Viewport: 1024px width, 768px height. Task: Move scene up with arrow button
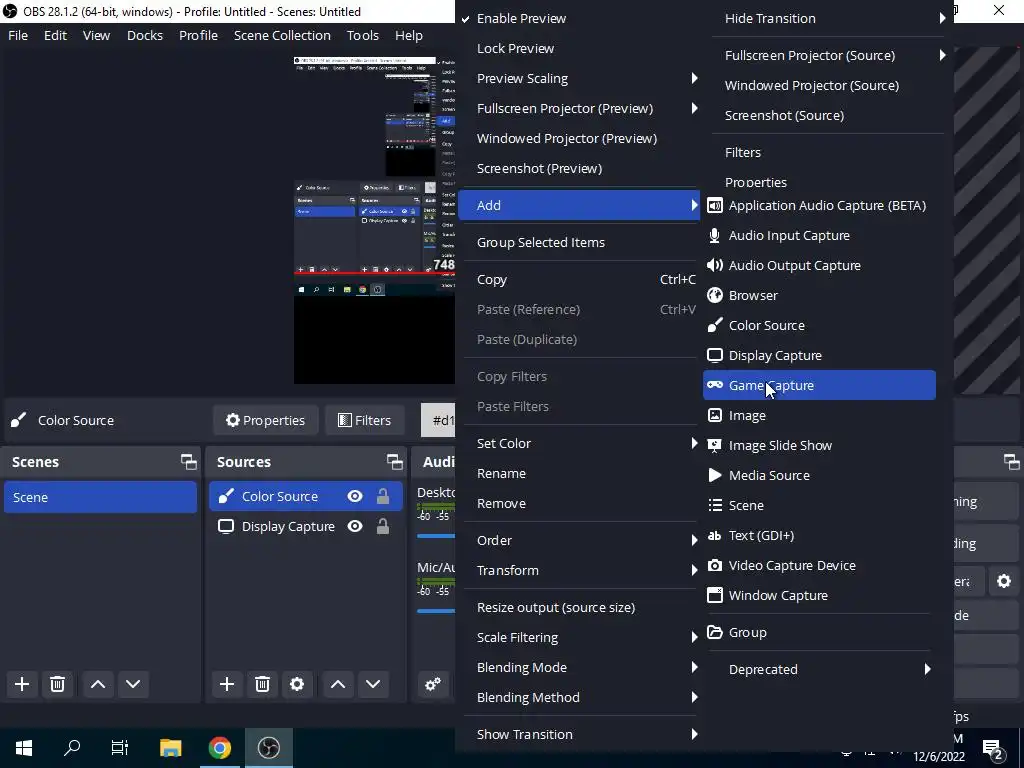pos(98,684)
